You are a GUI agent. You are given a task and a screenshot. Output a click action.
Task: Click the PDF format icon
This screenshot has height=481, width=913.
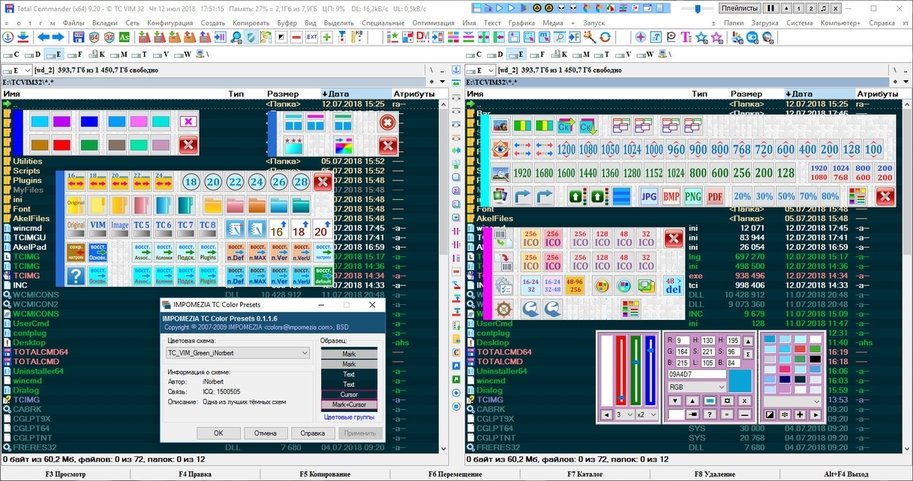(x=715, y=196)
